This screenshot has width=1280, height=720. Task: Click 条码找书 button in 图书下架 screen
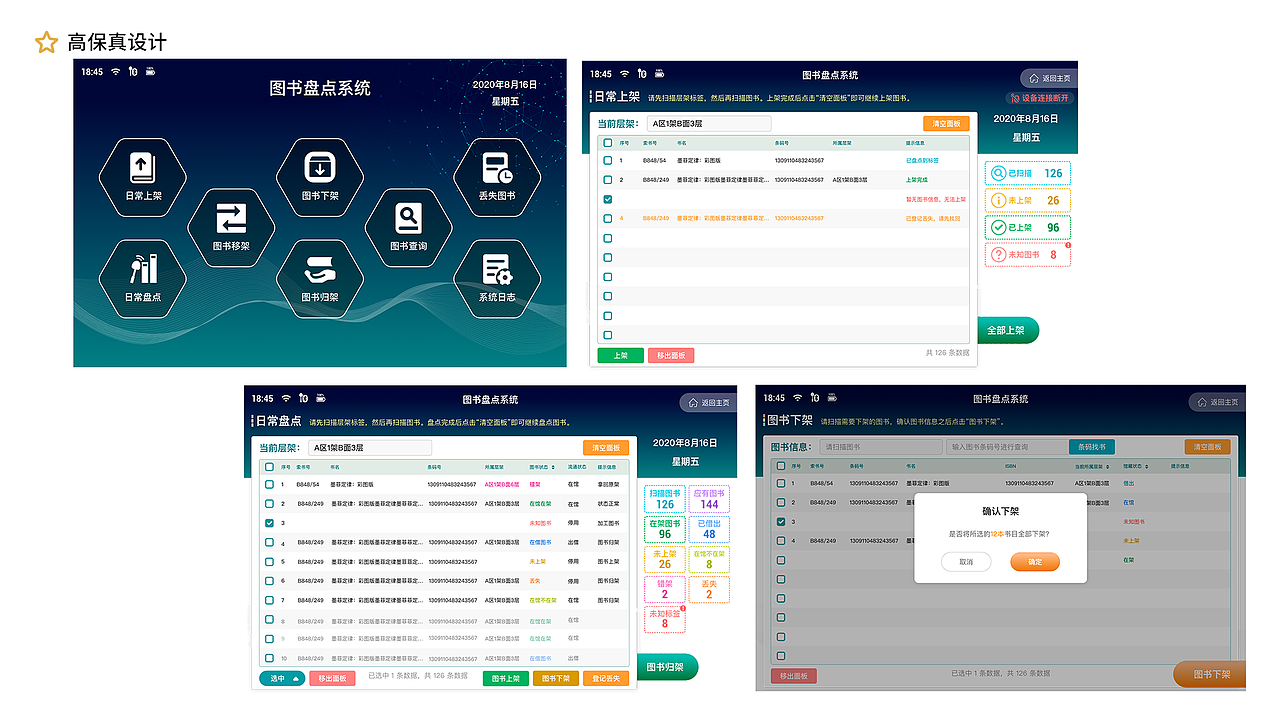[x=1092, y=447]
